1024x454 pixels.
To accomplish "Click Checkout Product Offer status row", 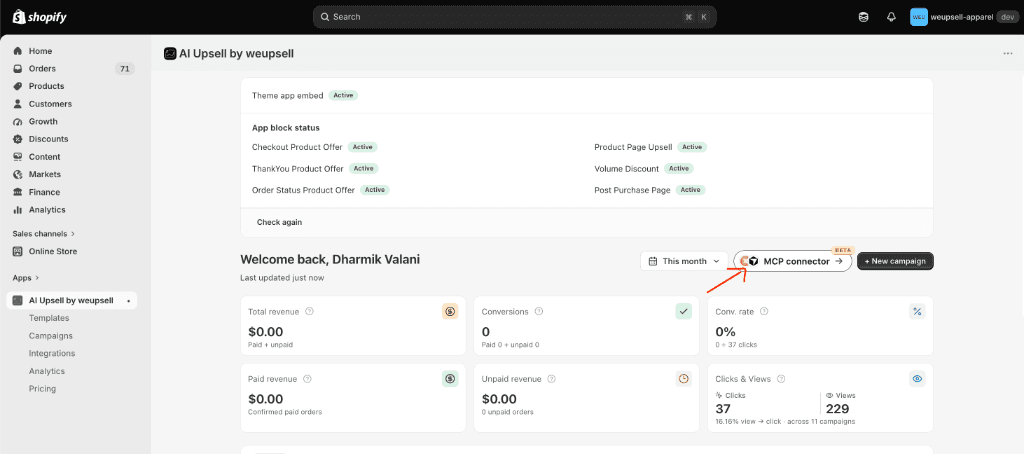I will (315, 147).
